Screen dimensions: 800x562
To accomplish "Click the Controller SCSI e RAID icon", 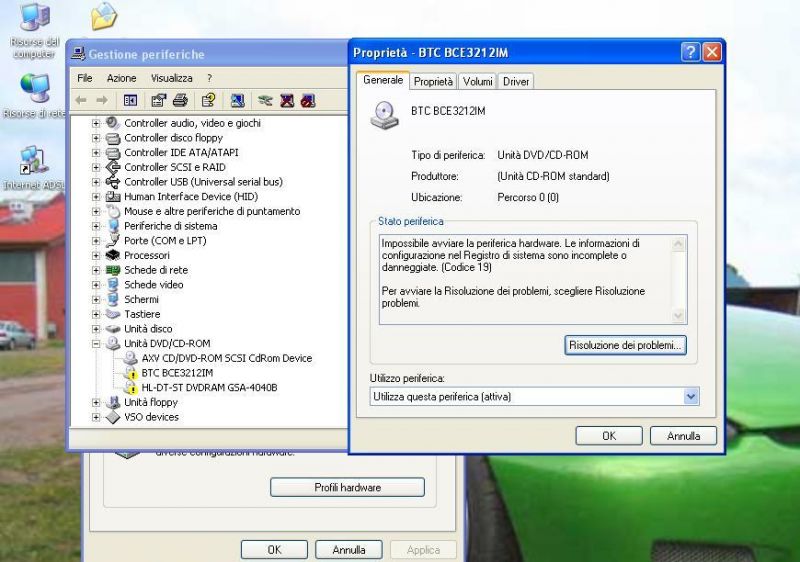I will click(x=113, y=167).
